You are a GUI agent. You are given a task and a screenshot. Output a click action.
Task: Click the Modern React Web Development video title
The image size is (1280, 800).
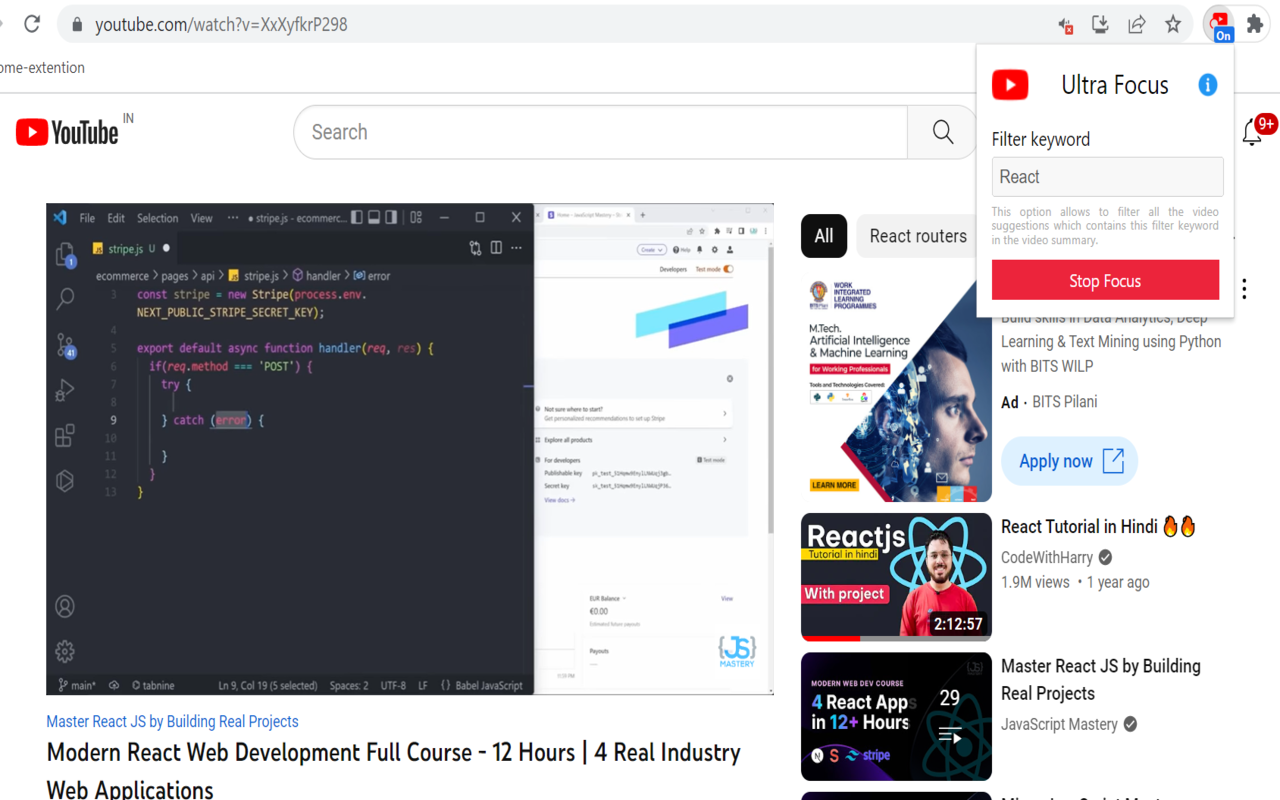394,770
